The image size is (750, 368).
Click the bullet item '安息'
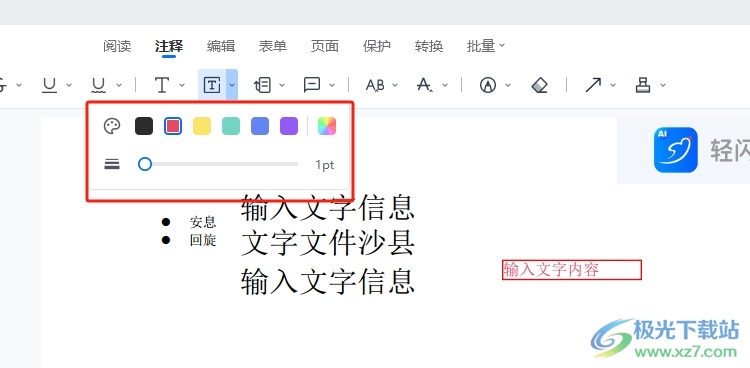click(203, 222)
